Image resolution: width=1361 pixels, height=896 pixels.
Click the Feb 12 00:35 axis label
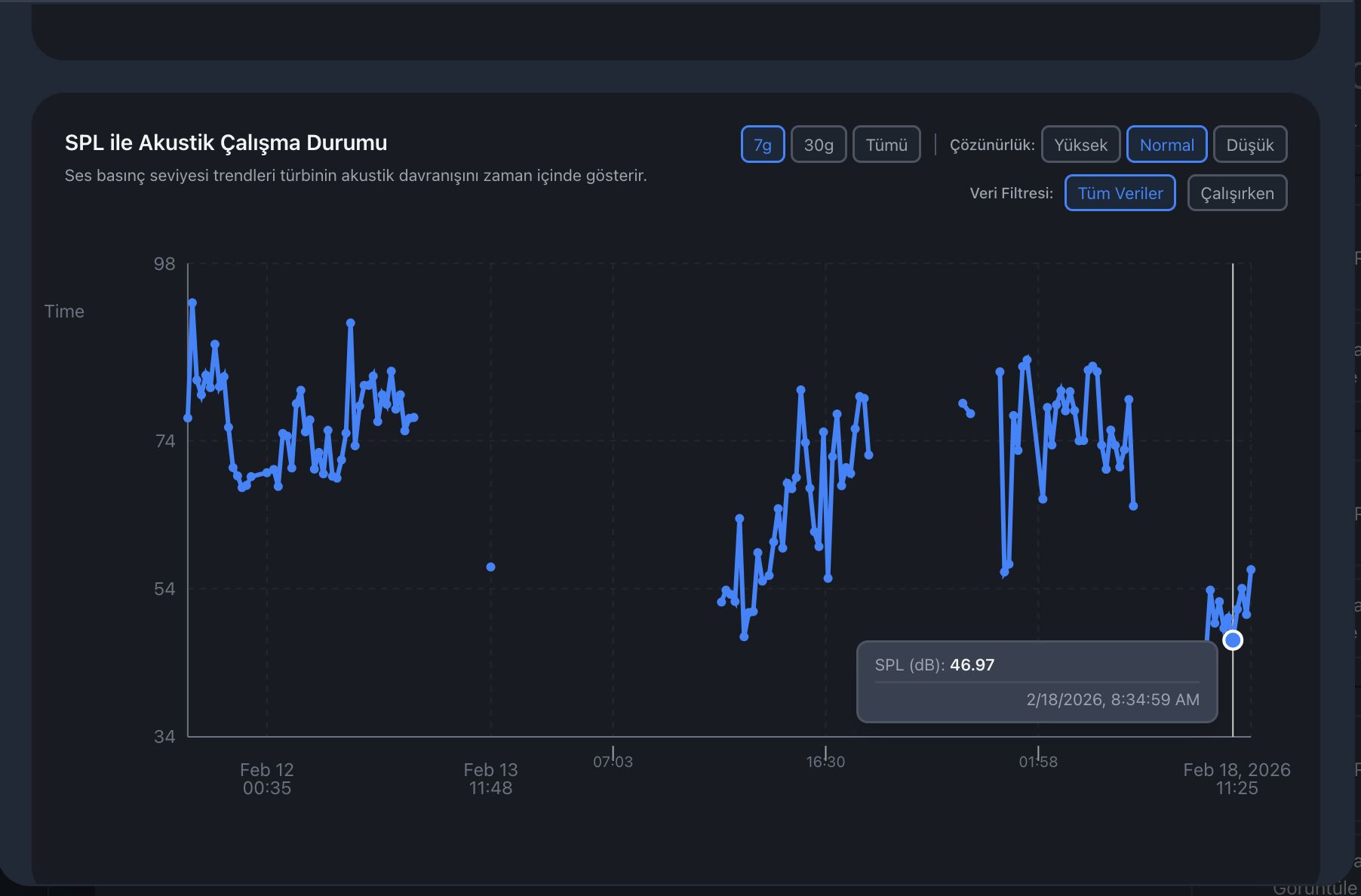click(267, 779)
